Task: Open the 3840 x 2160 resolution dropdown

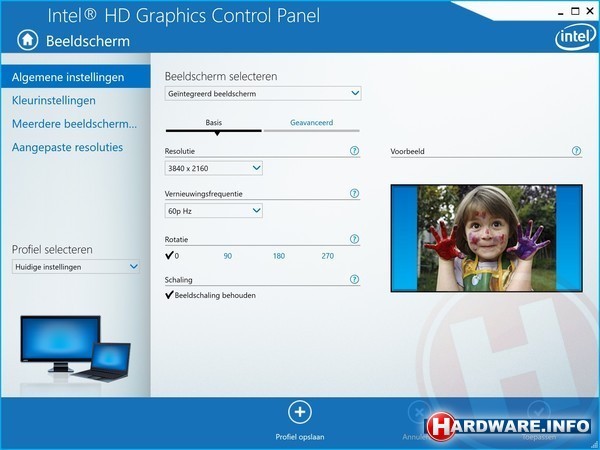Action: click(214, 168)
